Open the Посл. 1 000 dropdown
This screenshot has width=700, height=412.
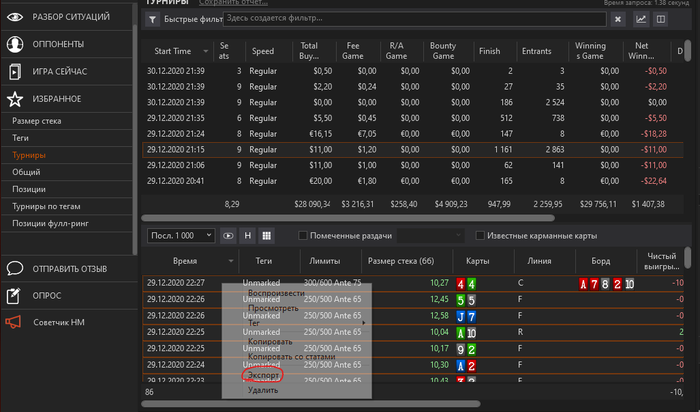(181, 235)
